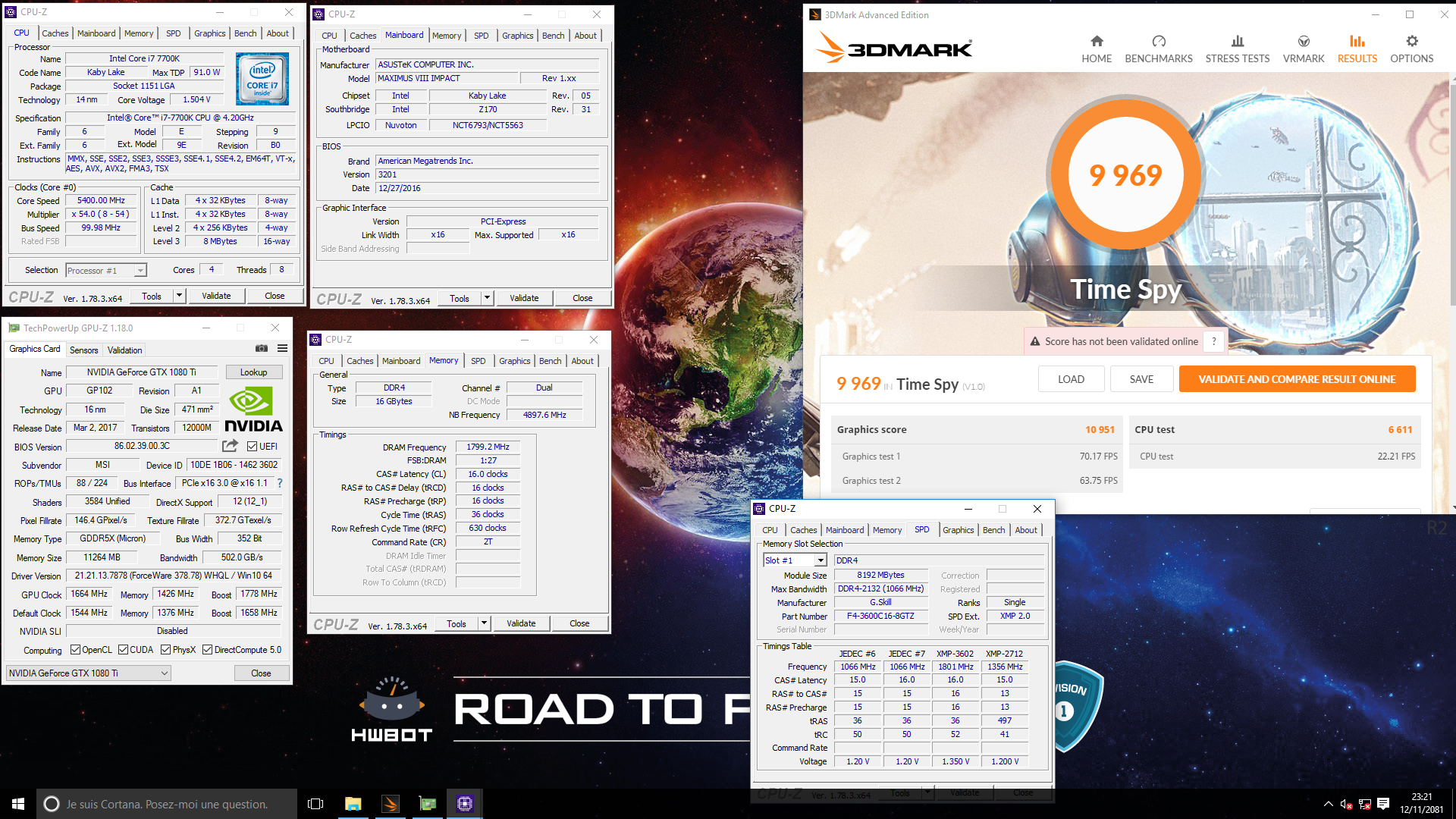Open 3DMark BENCHMARKS section
The height and width of the screenshot is (819, 1456).
coord(1159,49)
